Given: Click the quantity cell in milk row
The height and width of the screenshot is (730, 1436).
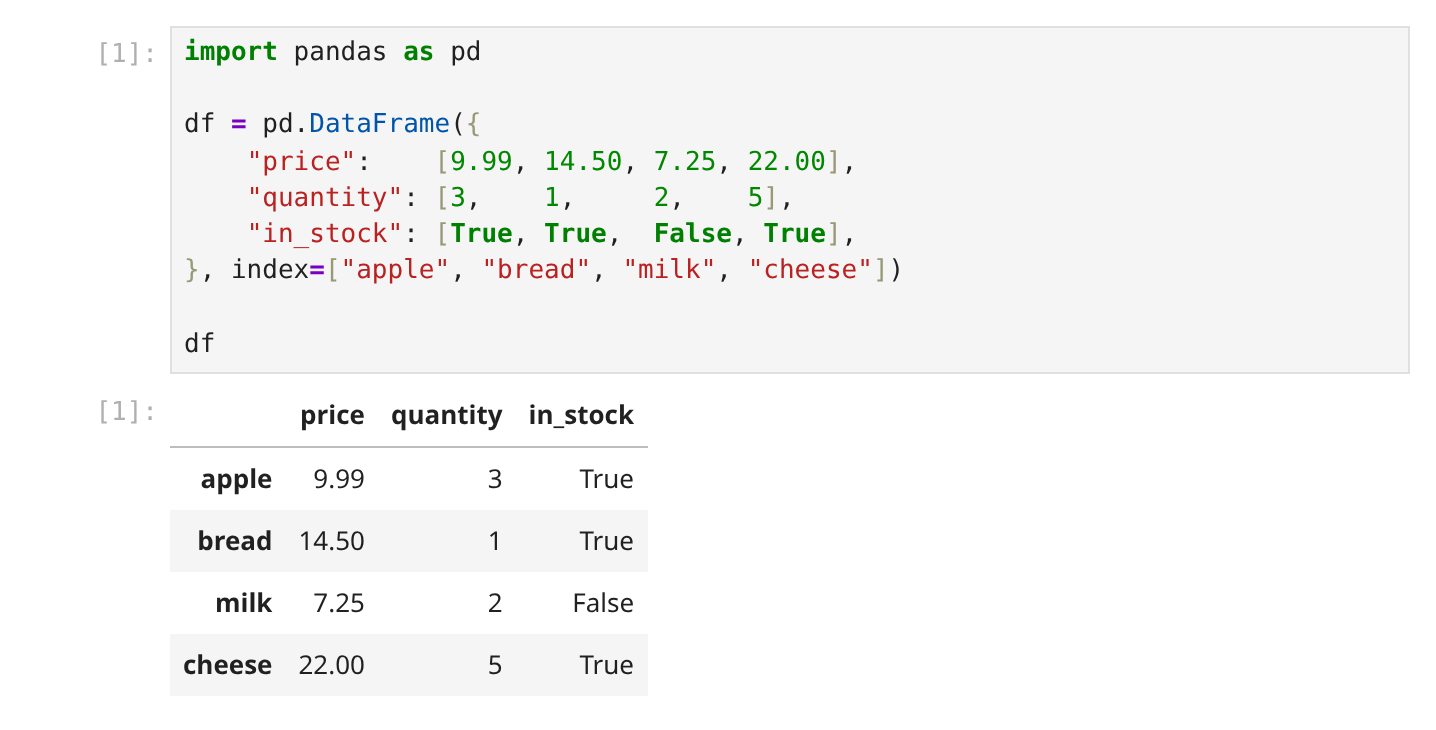Looking at the screenshot, I should [494, 603].
